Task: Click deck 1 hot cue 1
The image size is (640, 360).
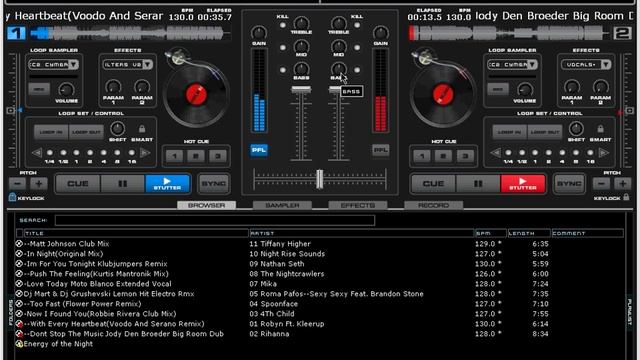Action: [174, 156]
